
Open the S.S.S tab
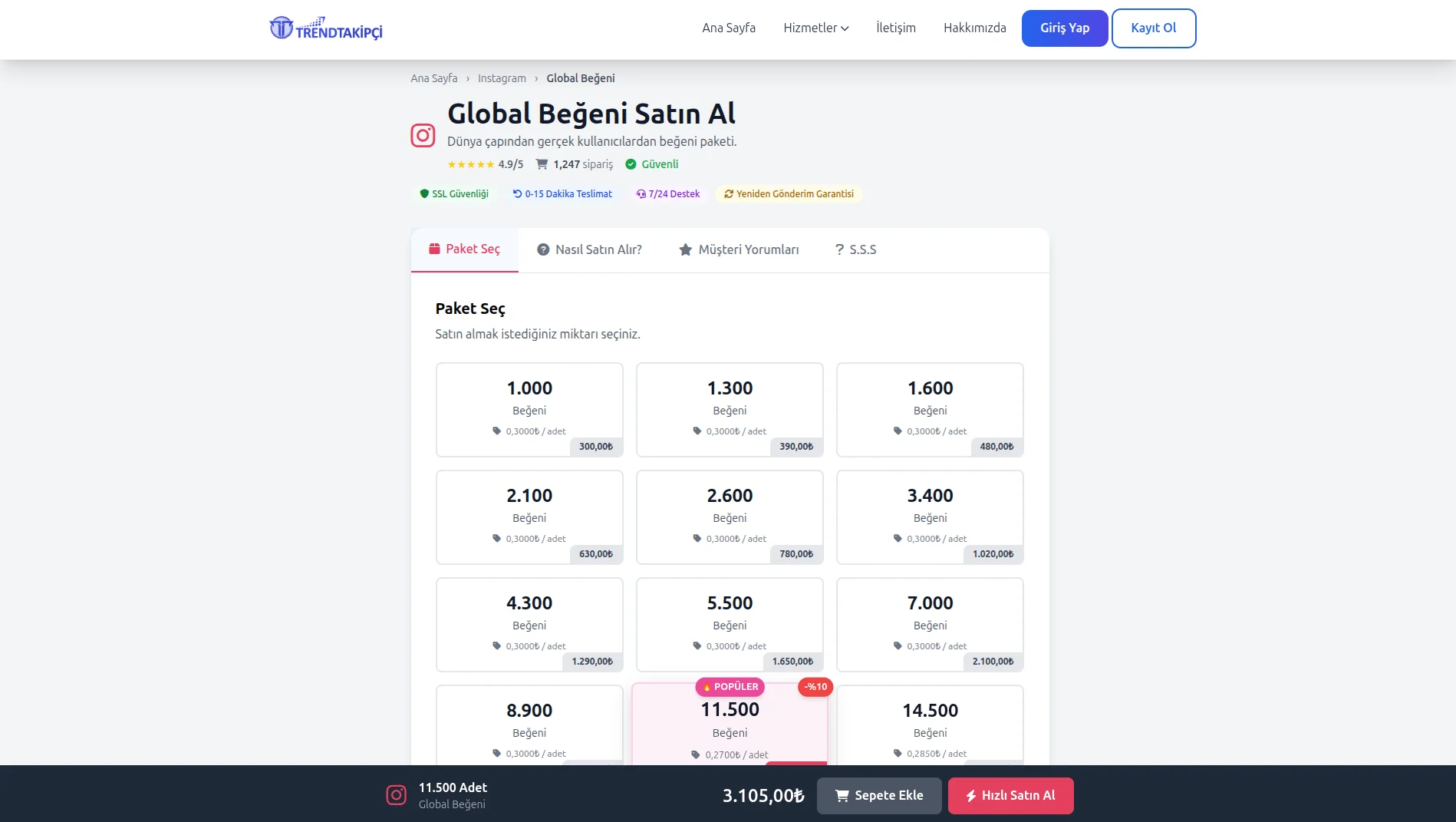point(855,250)
